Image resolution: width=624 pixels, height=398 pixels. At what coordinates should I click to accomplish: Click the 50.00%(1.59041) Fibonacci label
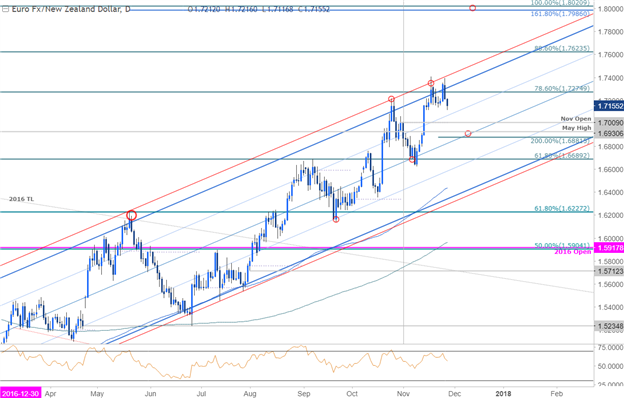click(562, 245)
